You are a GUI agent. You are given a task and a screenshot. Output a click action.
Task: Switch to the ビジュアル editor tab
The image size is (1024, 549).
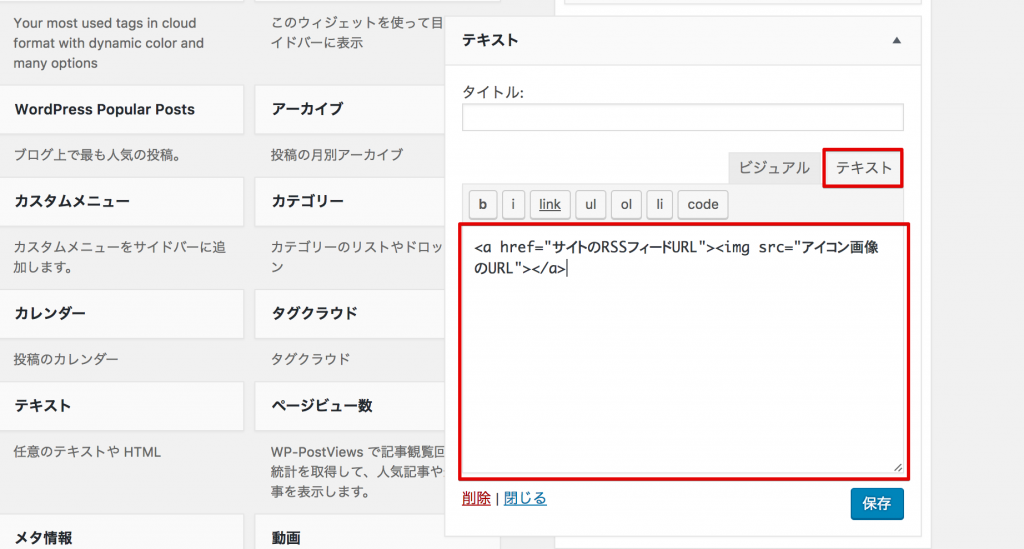(774, 168)
